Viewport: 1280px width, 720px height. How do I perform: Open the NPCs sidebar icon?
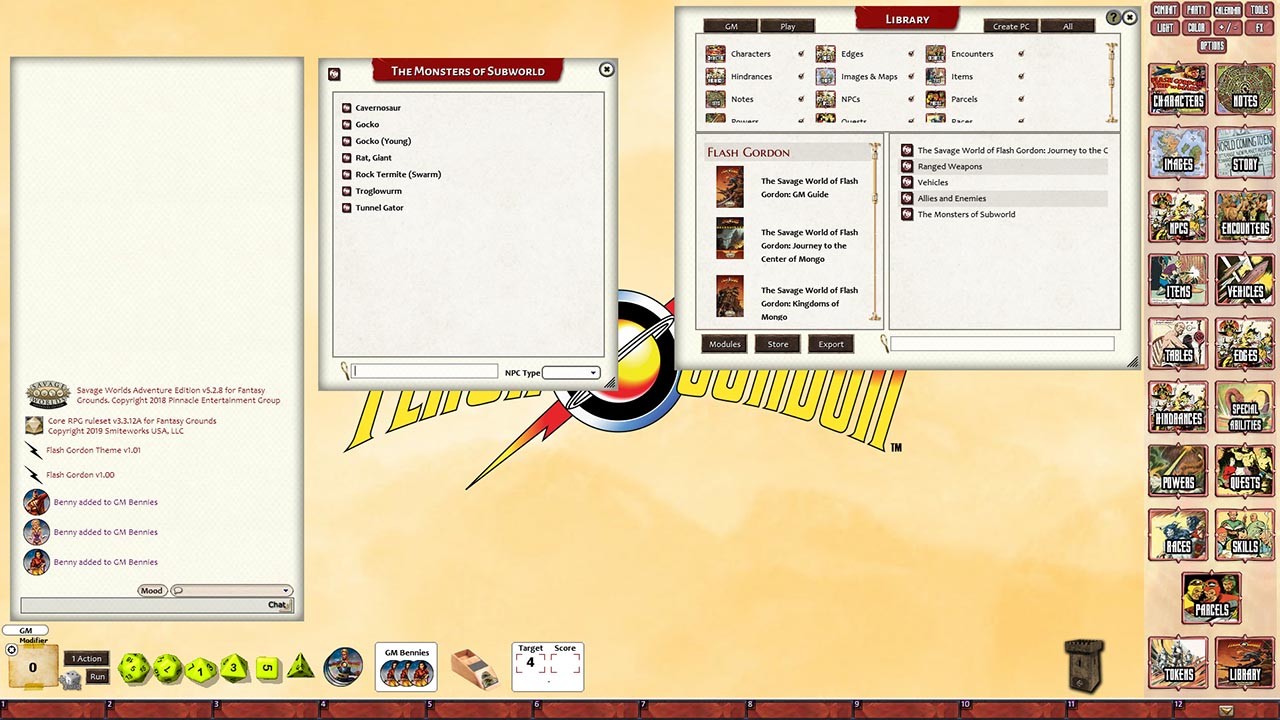[1177, 217]
